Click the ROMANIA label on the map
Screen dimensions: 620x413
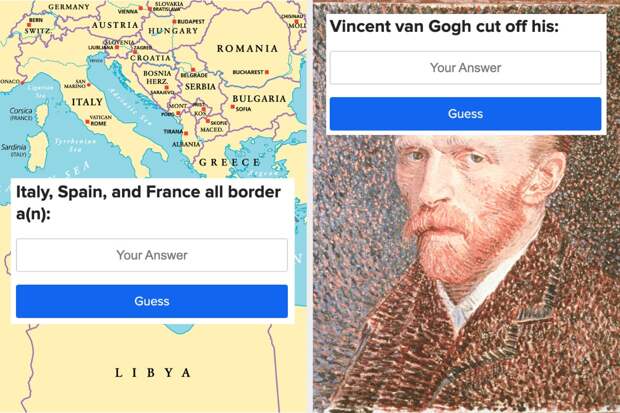247,48
